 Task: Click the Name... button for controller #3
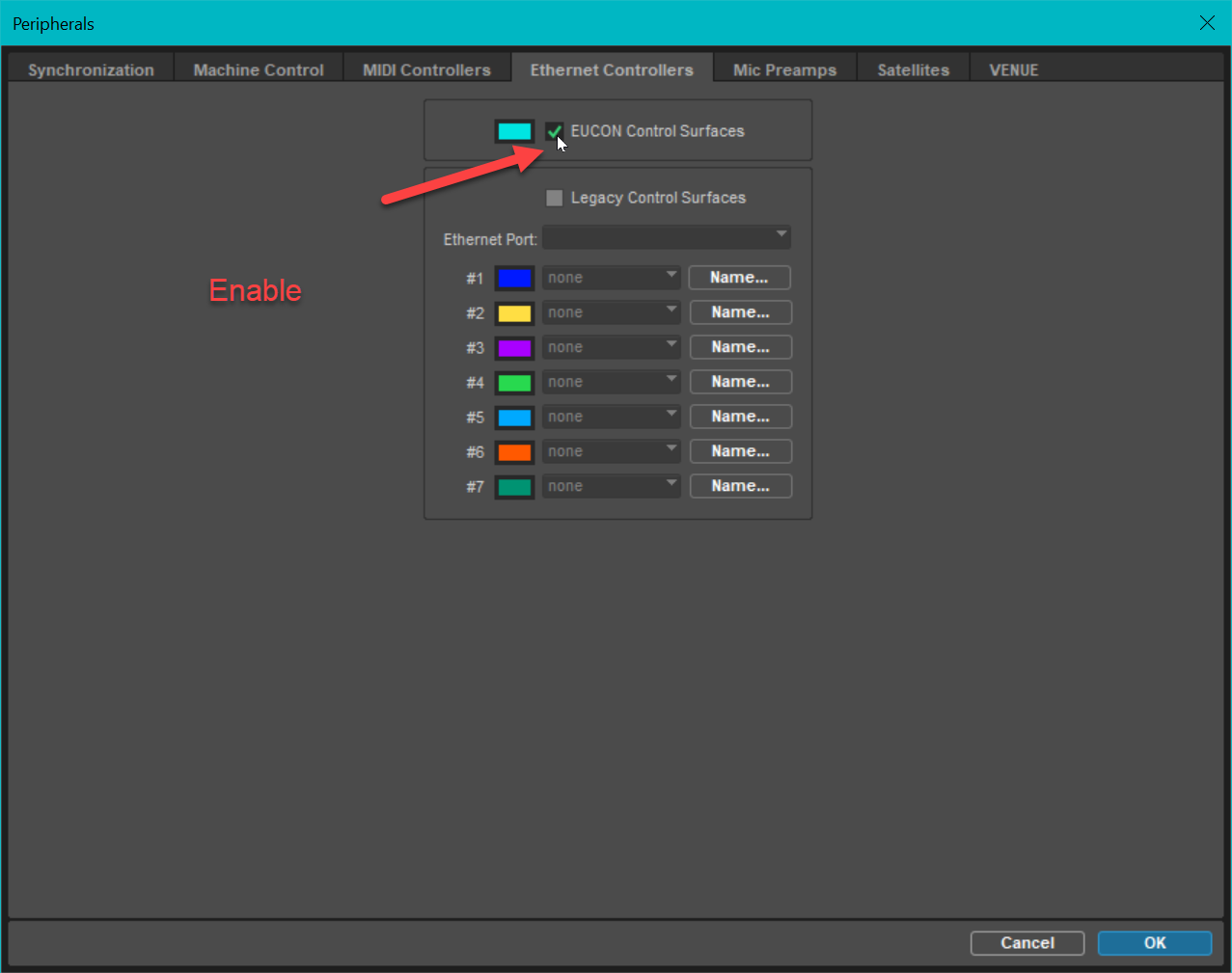click(x=740, y=347)
